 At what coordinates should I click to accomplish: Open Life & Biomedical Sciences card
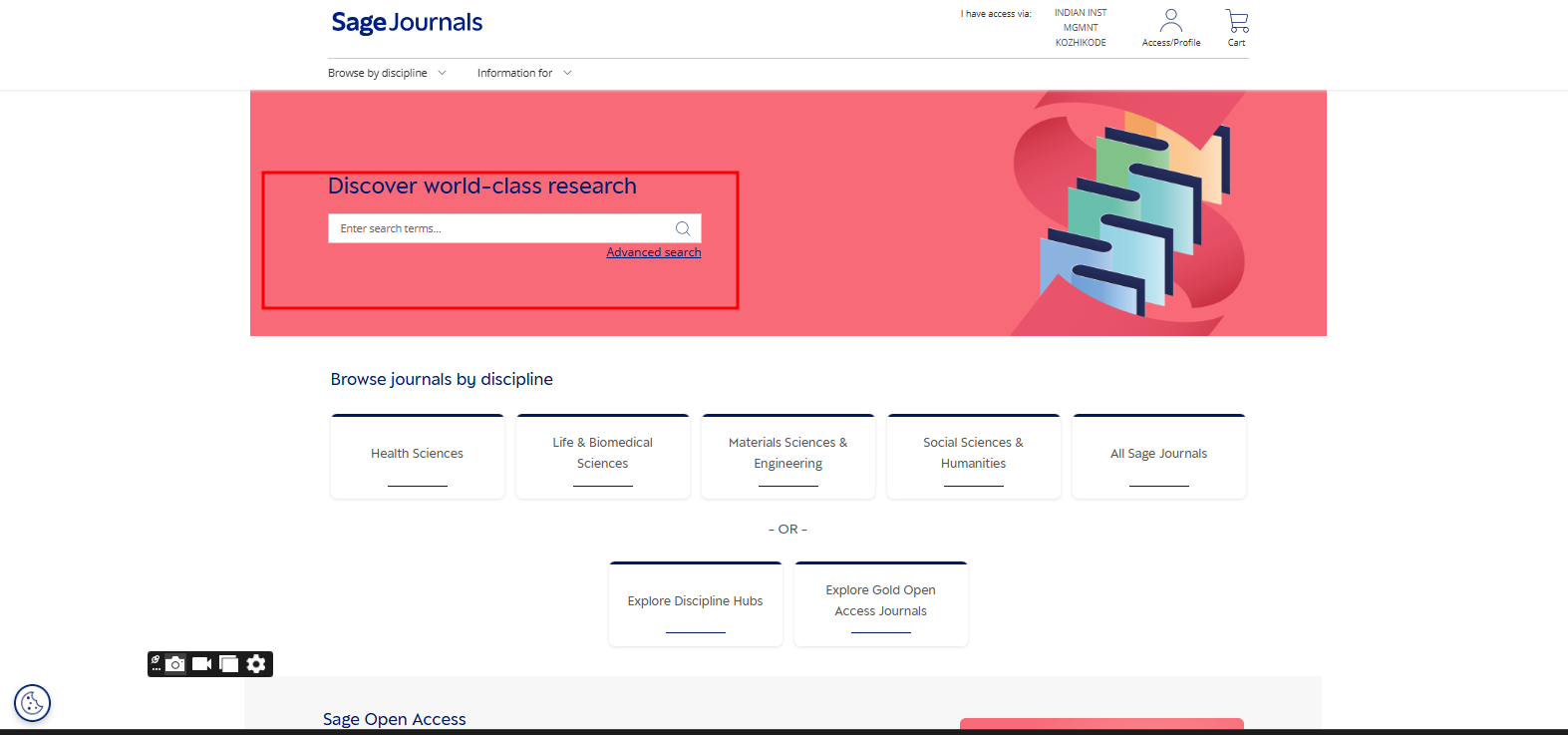tap(602, 455)
